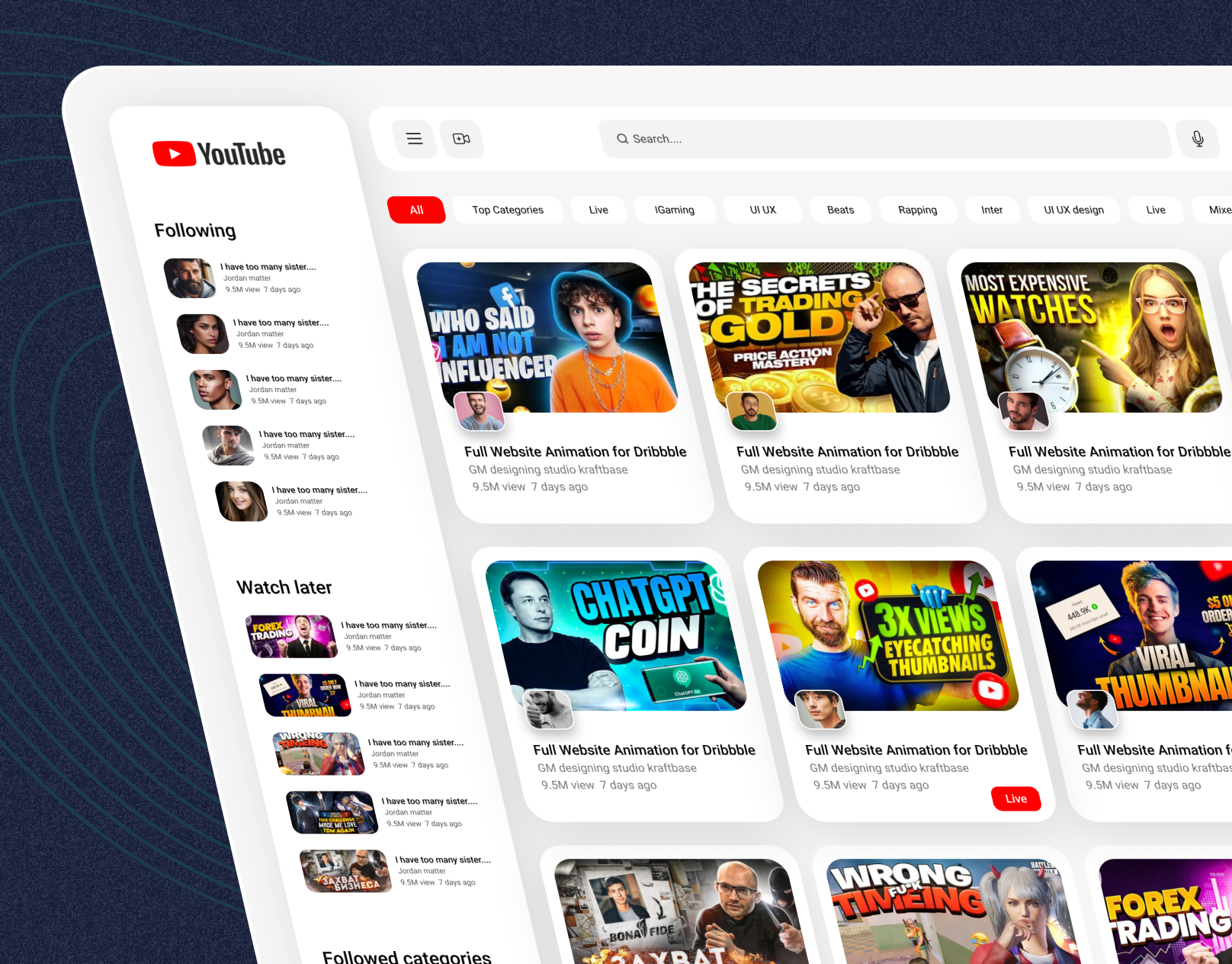Viewport: 1232px width, 964px height.
Task: Click channel avatar on the Trading Gold card
Action: click(x=751, y=412)
